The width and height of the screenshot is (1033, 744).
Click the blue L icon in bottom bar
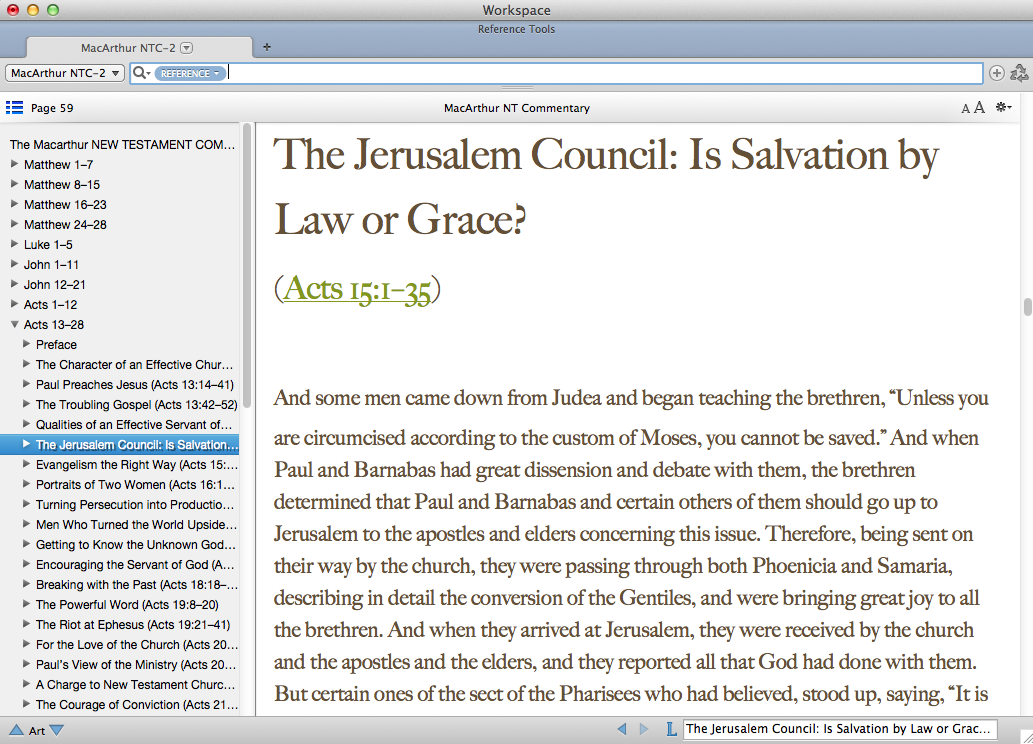(671, 729)
